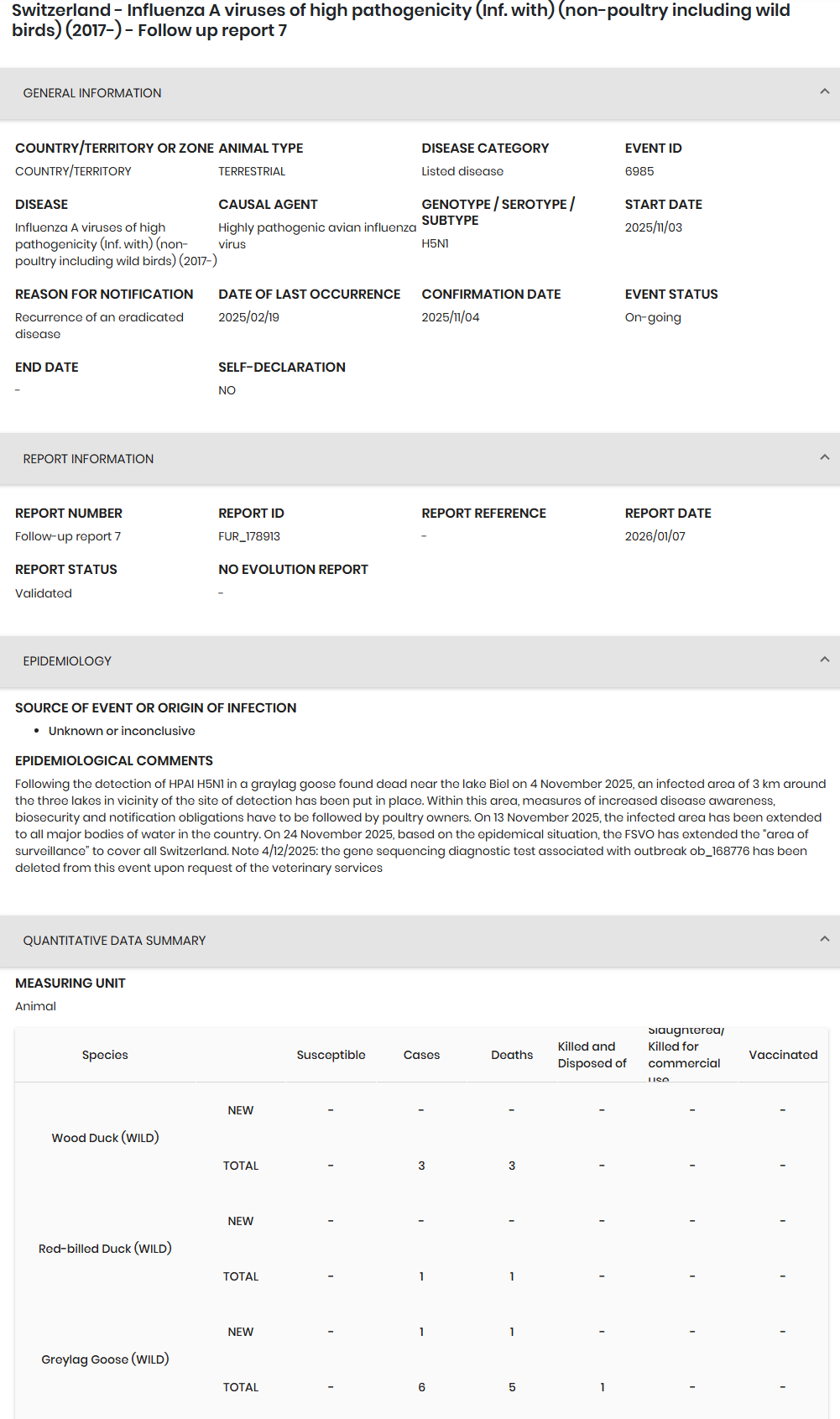Viewport: 840px width, 1419px height.
Task: Collapse General Information section using its chevron
Action: tap(824, 92)
